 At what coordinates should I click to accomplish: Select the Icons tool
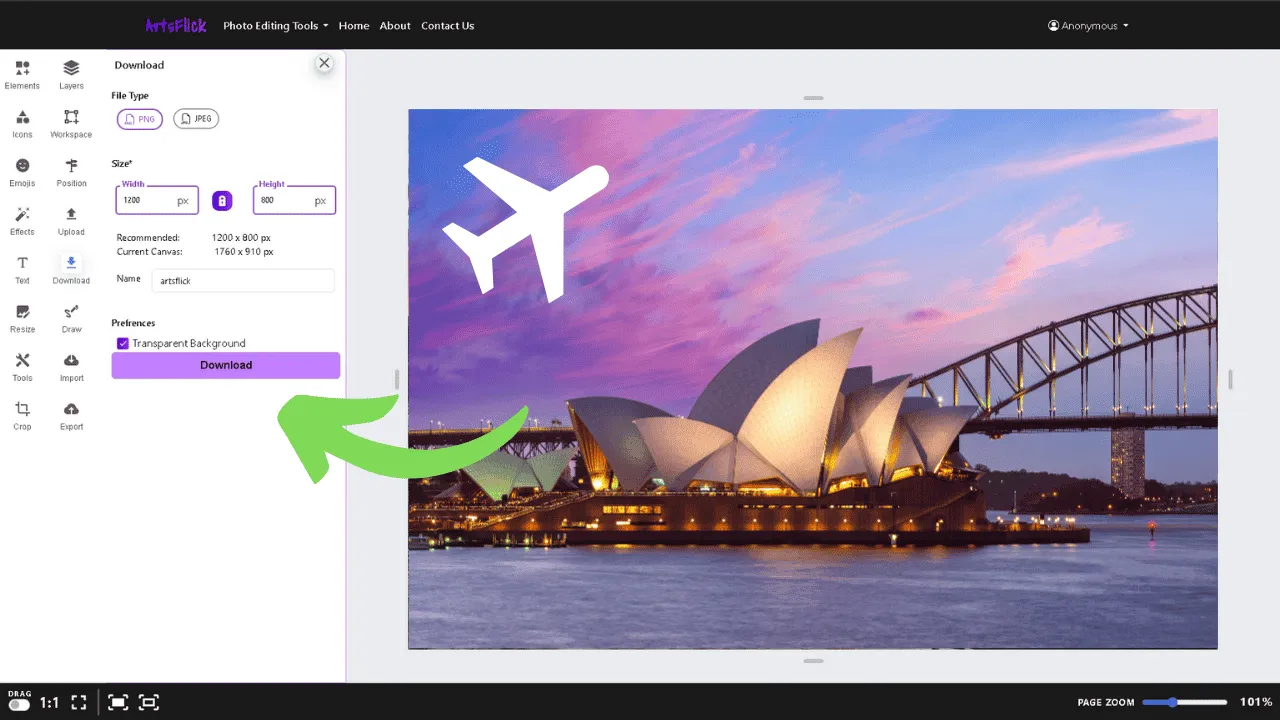click(x=22, y=122)
